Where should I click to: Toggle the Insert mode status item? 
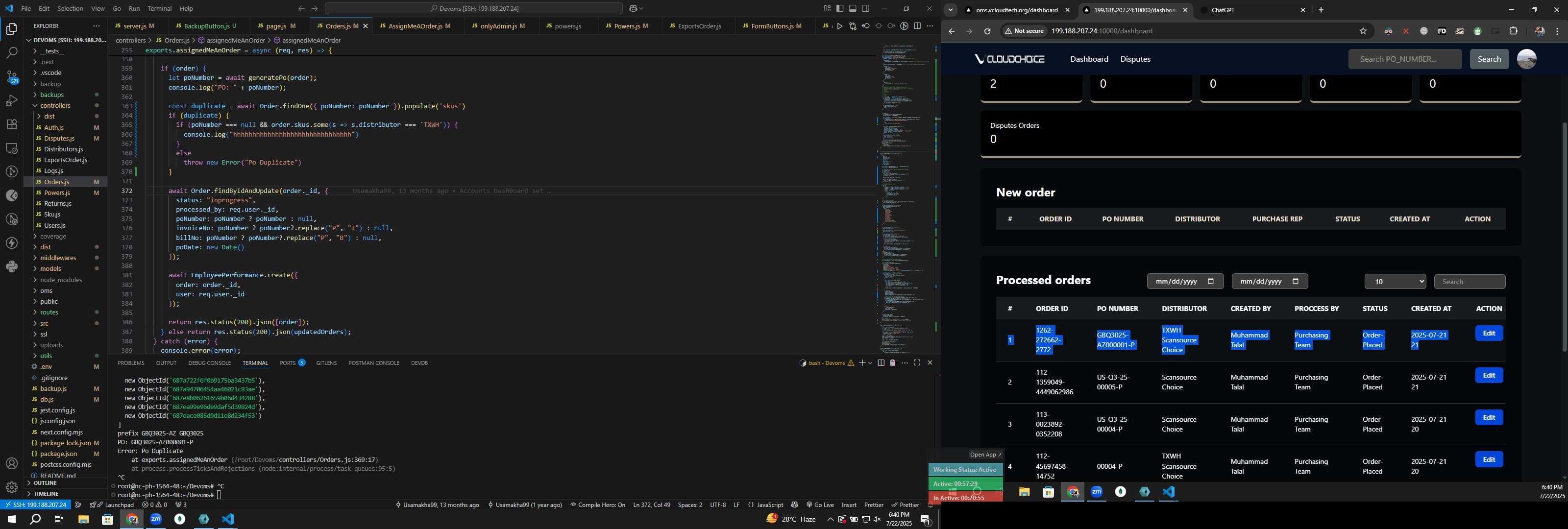[x=849, y=505]
